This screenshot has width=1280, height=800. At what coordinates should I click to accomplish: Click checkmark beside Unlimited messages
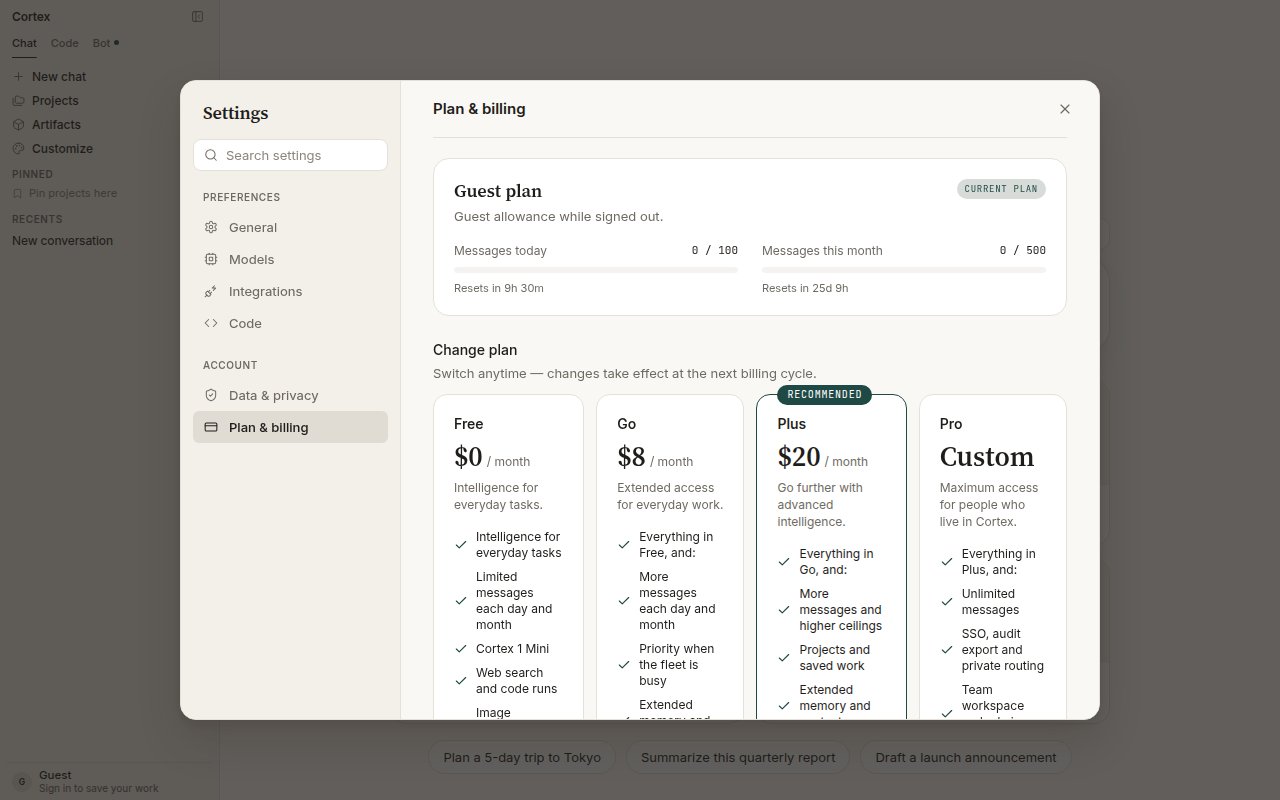[946, 602]
